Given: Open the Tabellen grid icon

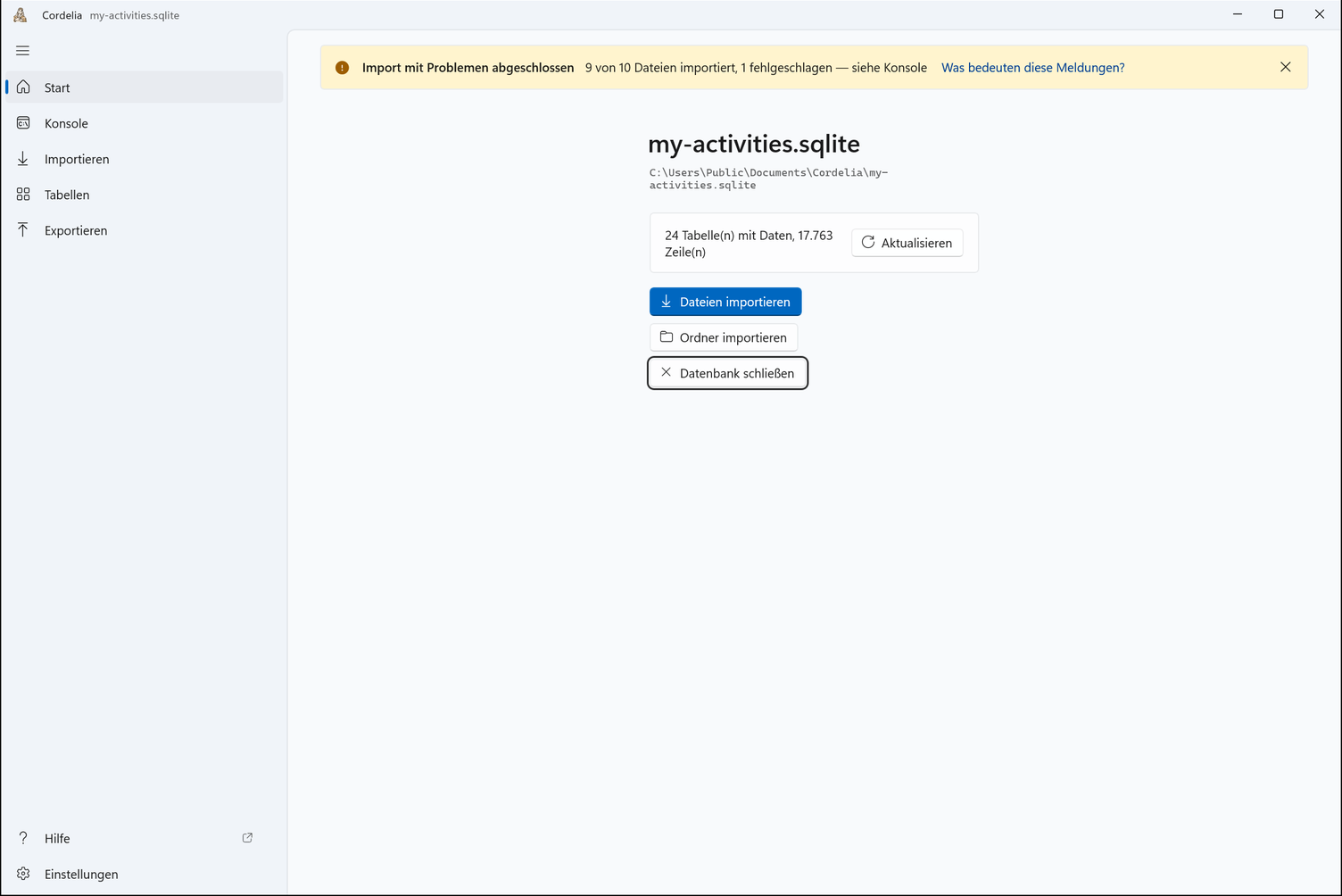Looking at the screenshot, I should tap(23, 194).
